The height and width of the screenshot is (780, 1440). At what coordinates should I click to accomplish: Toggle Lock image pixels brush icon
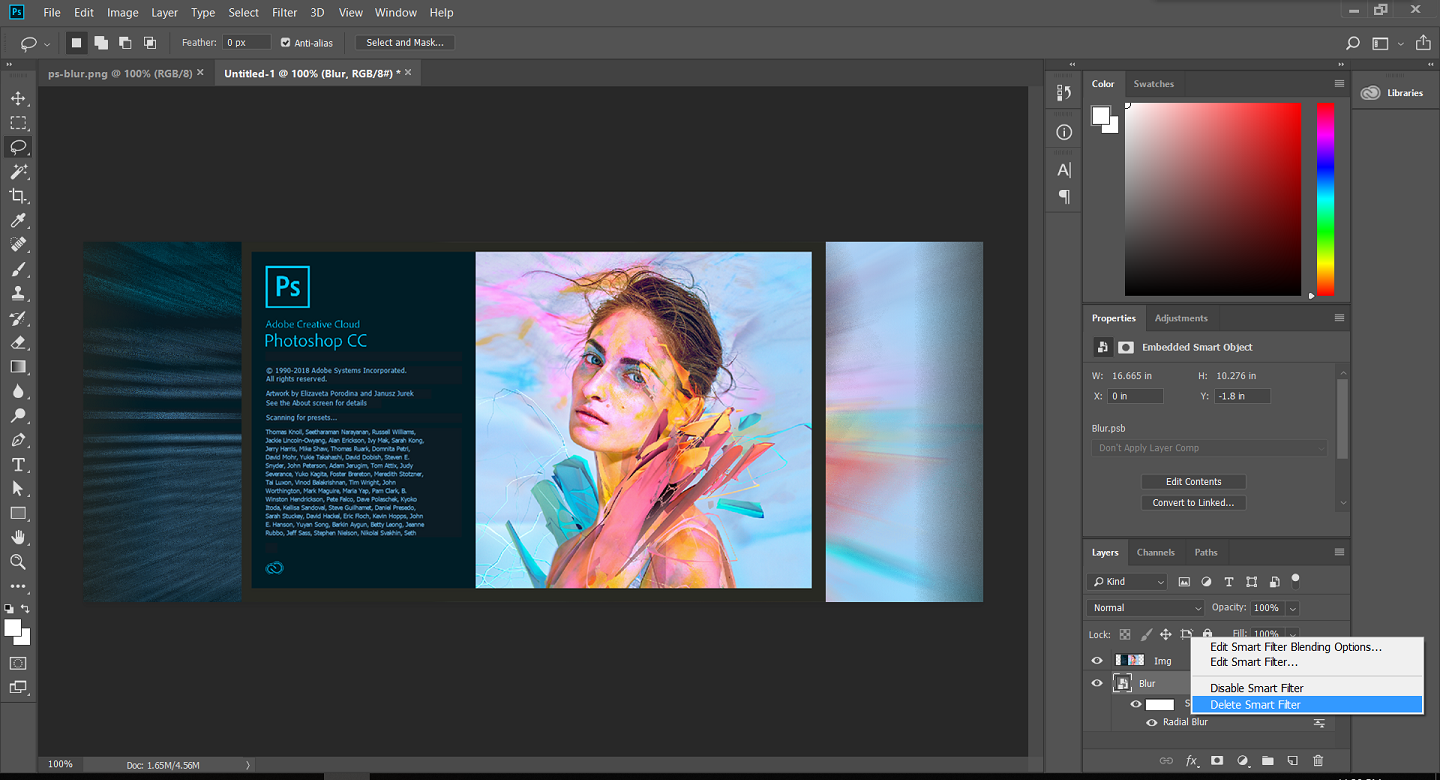pyautogui.click(x=1146, y=634)
